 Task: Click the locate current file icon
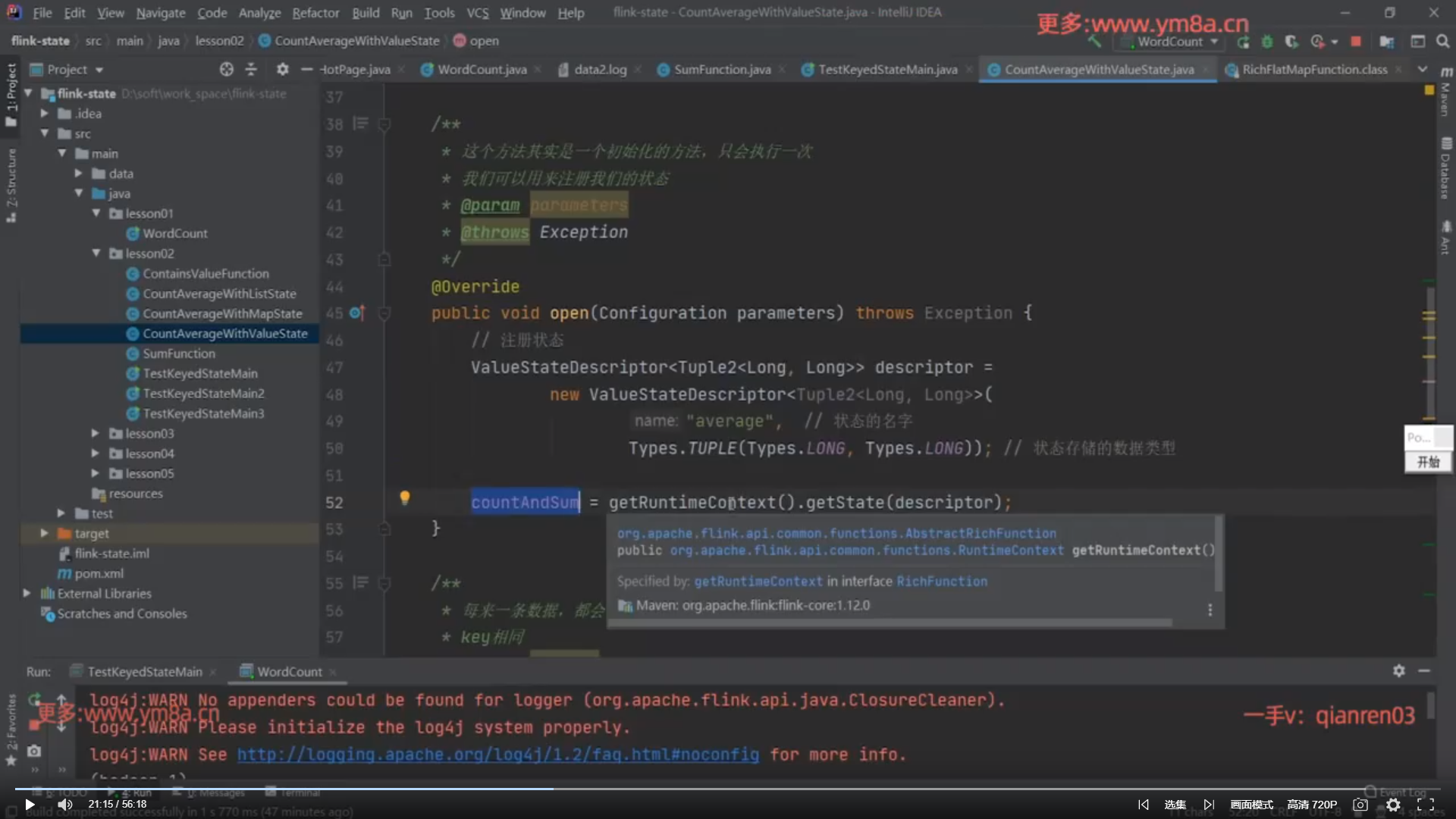[226, 69]
